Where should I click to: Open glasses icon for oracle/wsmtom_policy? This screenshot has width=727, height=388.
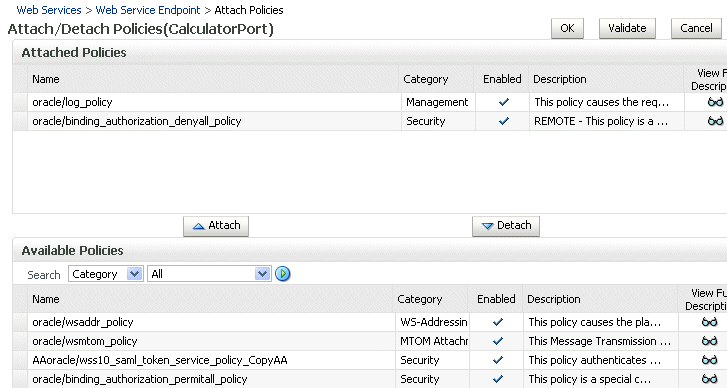tap(709, 341)
